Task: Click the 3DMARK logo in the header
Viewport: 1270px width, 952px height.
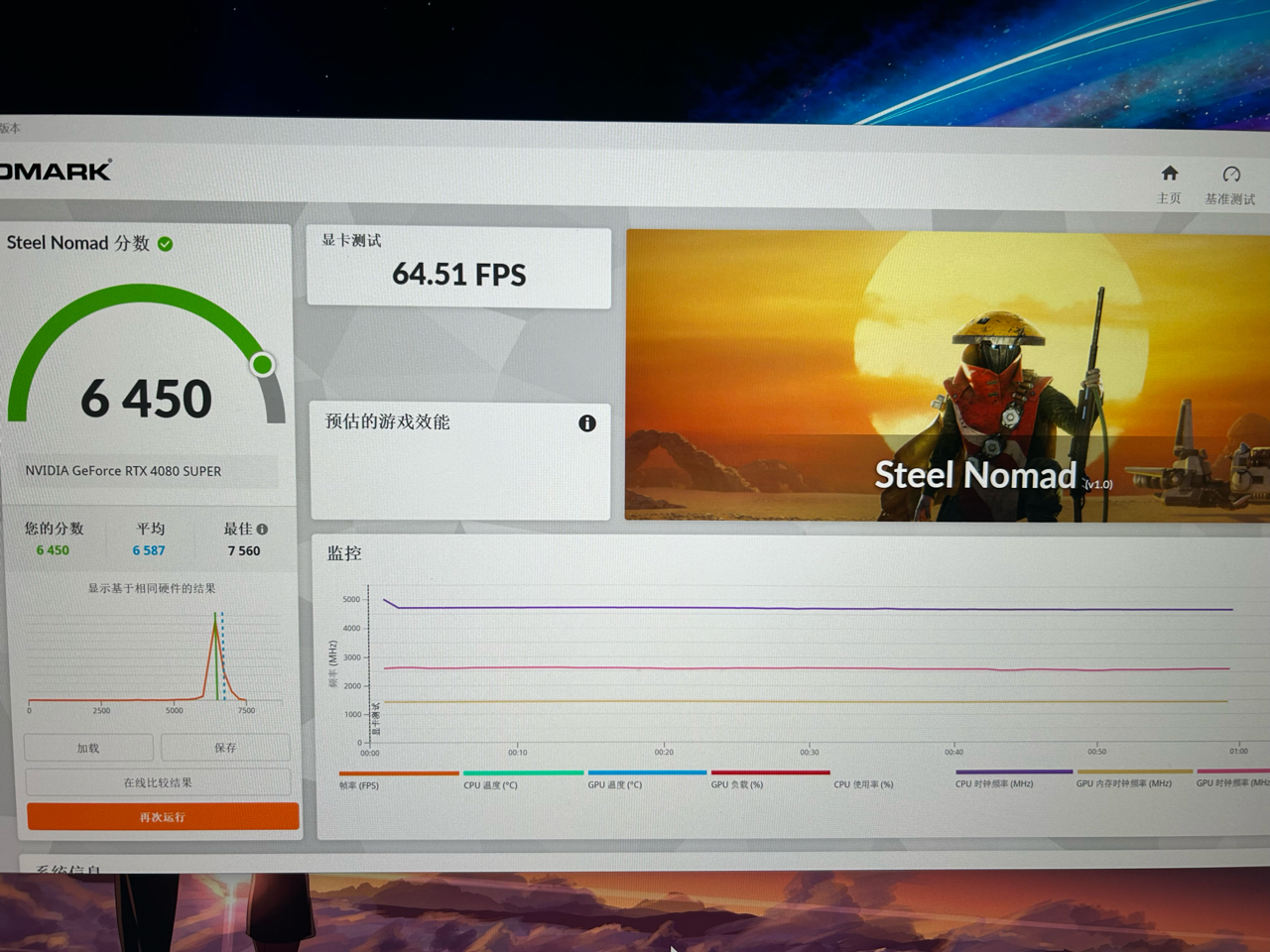Action: [x=55, y=170]
